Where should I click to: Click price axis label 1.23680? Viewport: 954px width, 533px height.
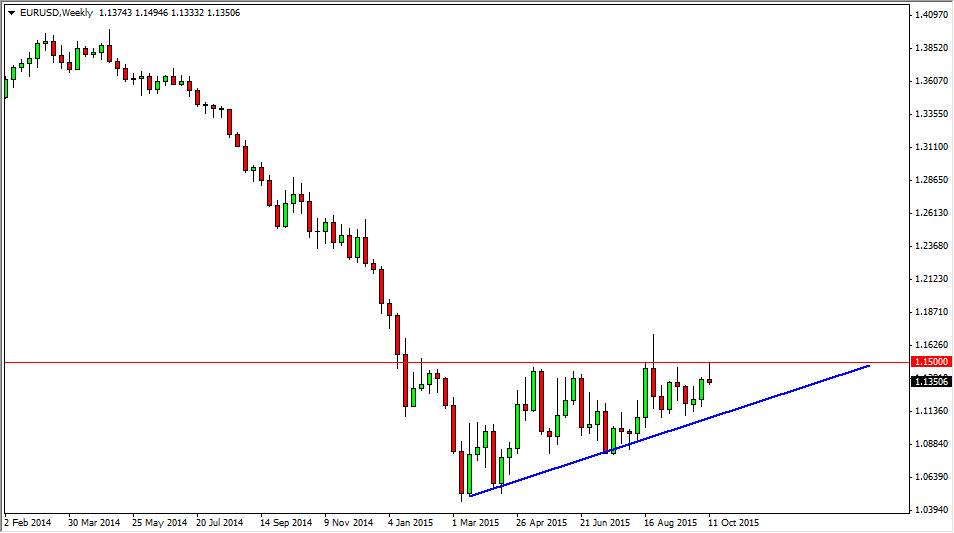(931, 246)
